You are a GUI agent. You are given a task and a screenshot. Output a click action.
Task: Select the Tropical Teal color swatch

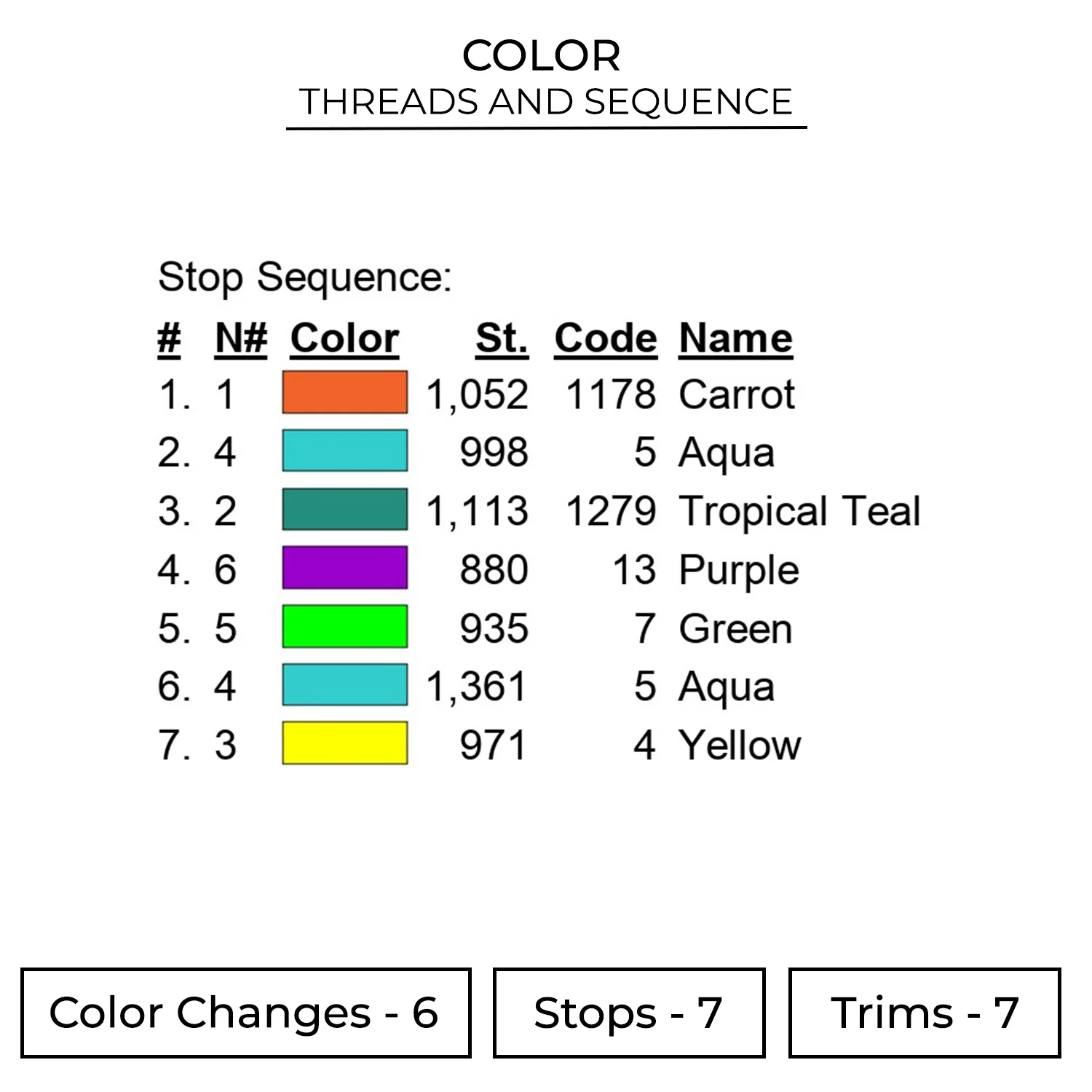coord(344,510)
